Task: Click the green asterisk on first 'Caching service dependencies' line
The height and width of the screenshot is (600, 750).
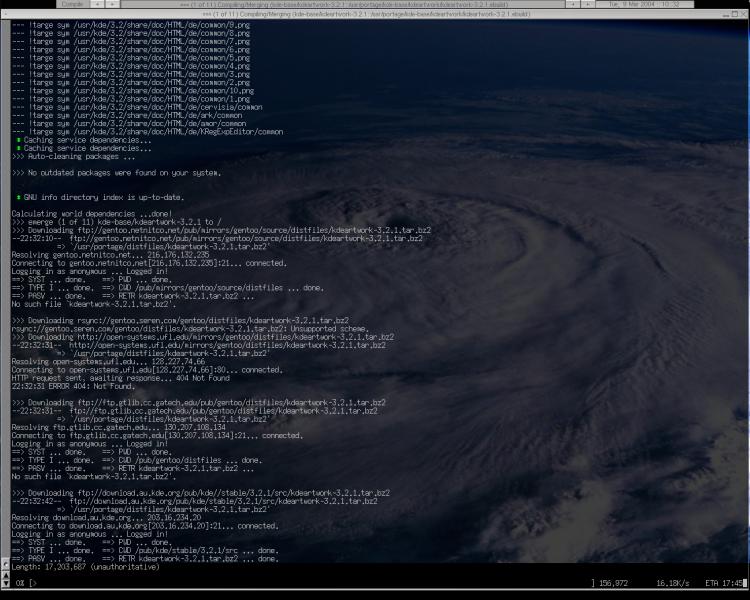Action: pyautogui.click(x=18, y=140)
